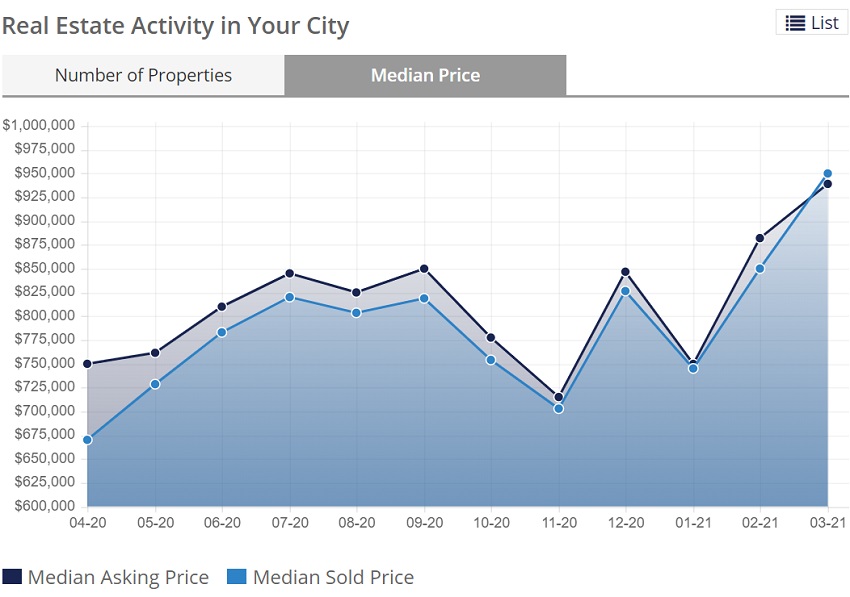Click the 05-20 Median Asking Price point
The image size is (850, 597).
coord(155,353)
